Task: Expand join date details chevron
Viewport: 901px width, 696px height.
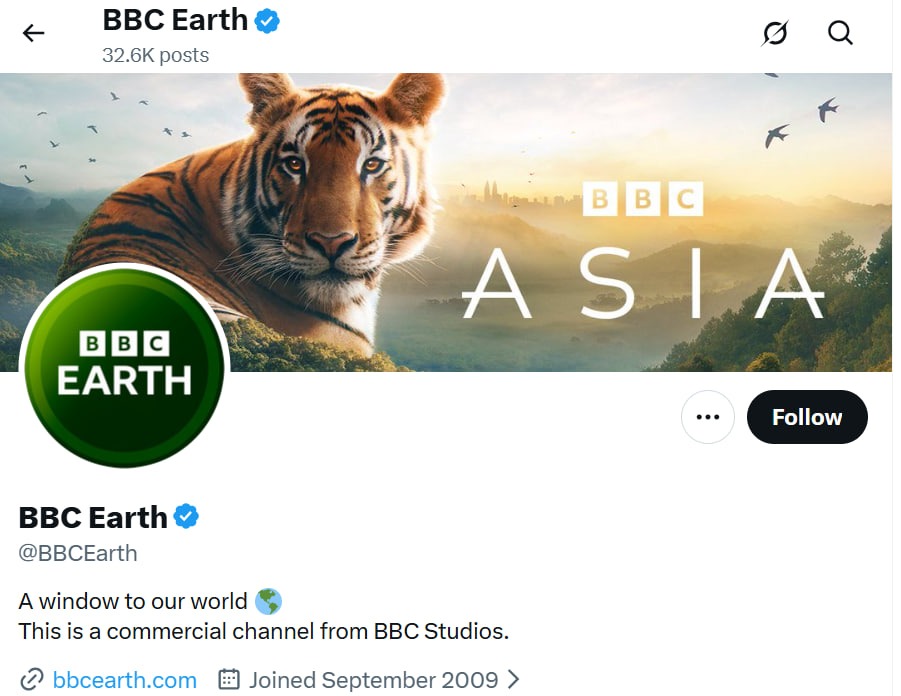Action: [x=514, y=680]
